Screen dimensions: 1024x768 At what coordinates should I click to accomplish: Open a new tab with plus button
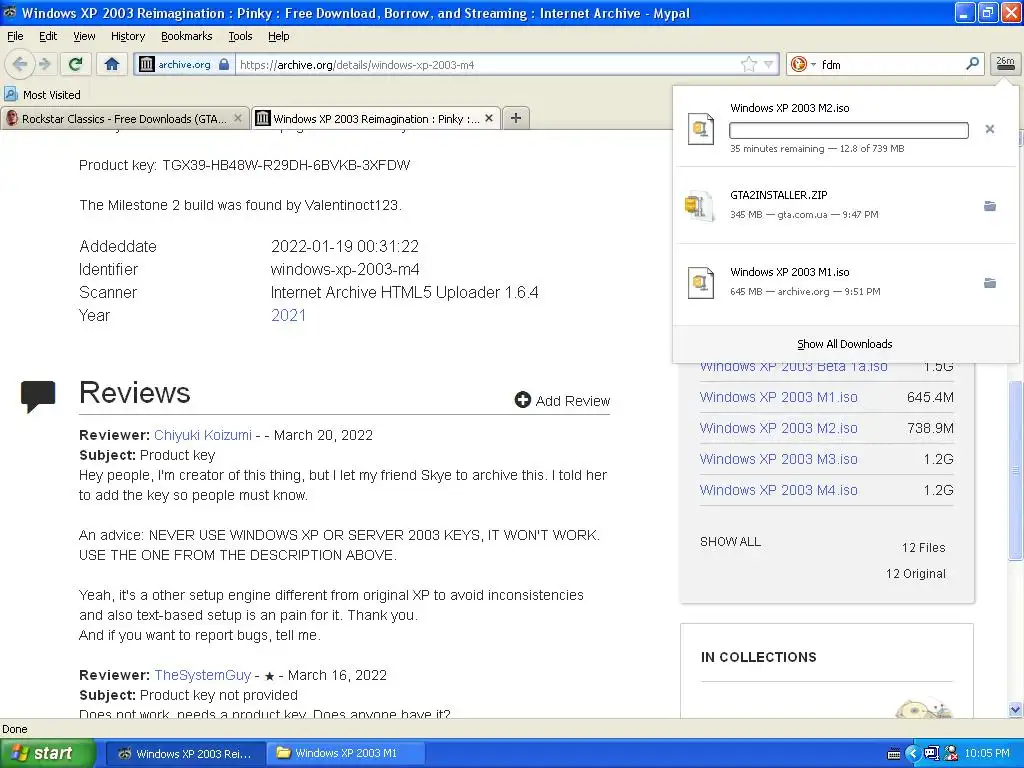point(516,118)
